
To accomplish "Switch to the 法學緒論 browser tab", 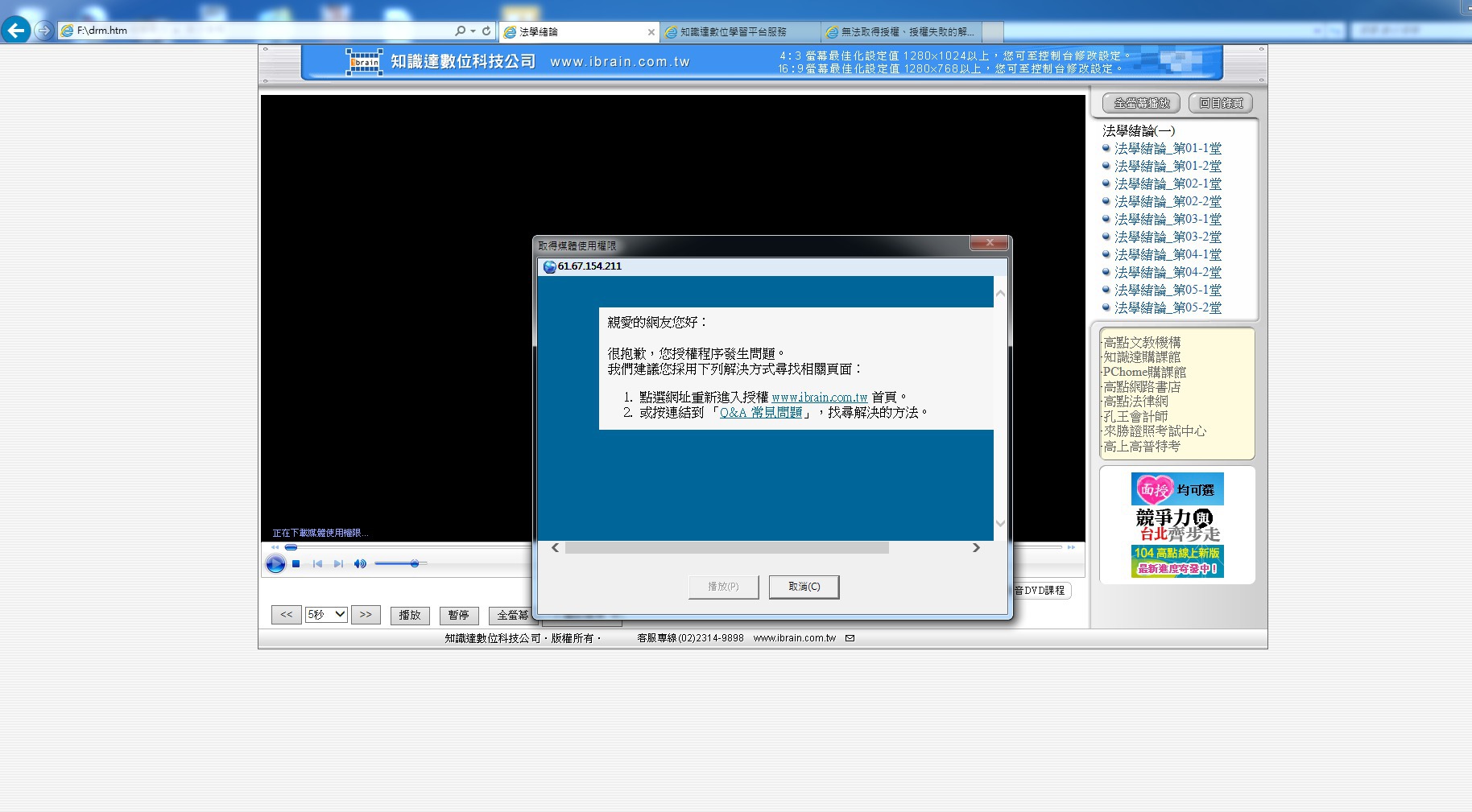I will click(578, 32).
